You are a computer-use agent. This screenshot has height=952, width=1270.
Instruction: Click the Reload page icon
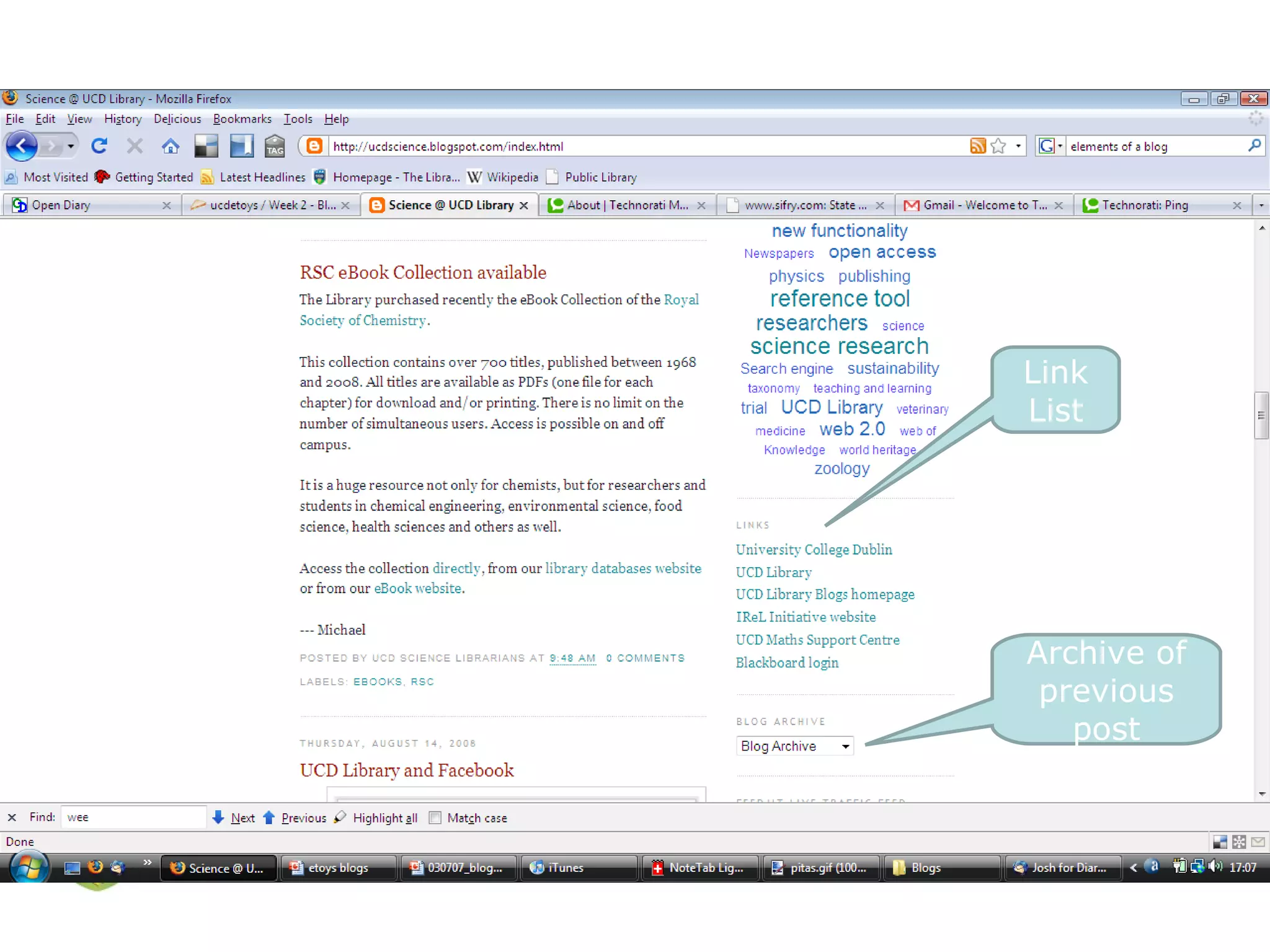99,146
